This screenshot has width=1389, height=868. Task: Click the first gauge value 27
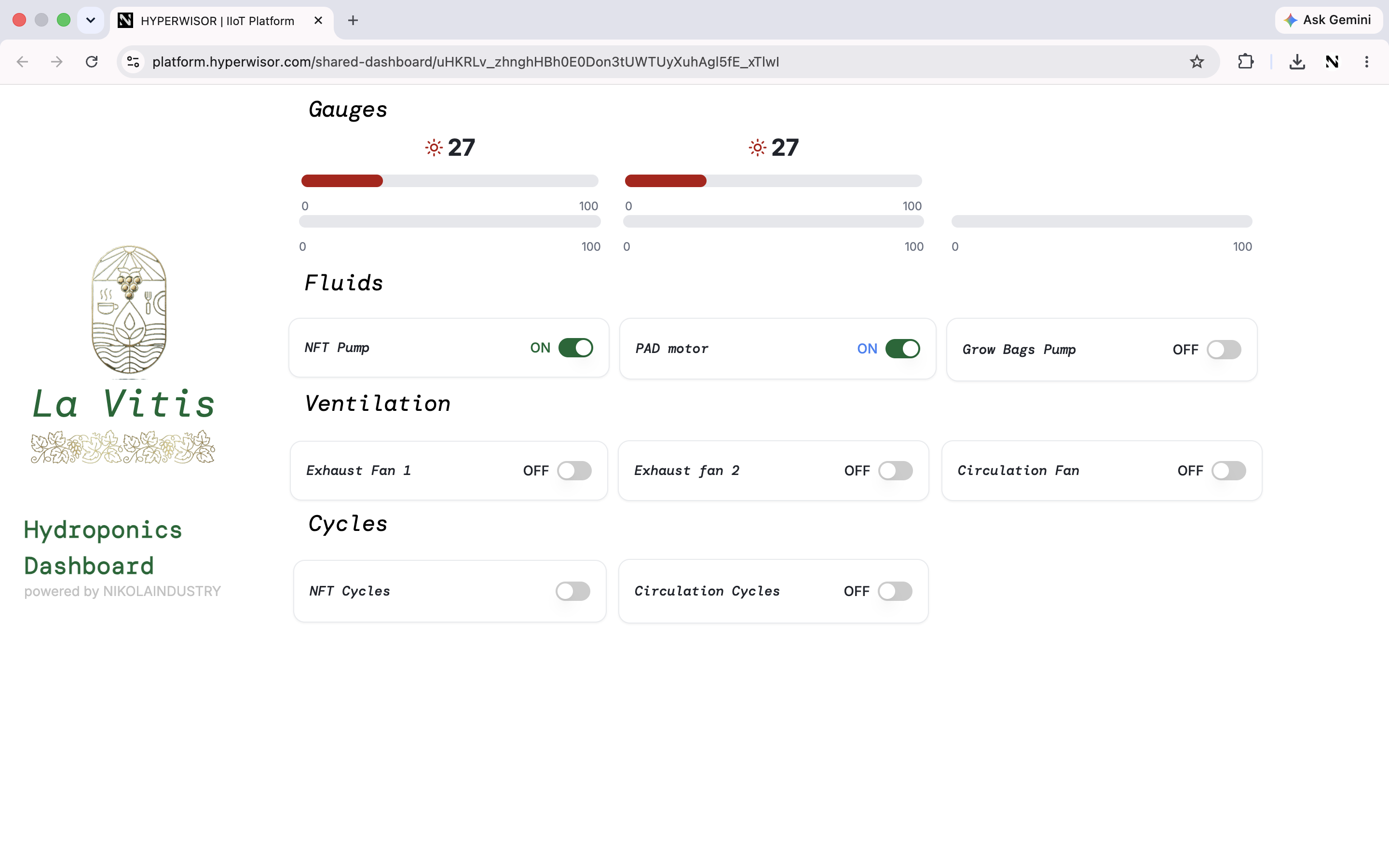pyautogui.click(x=462, y=148)
